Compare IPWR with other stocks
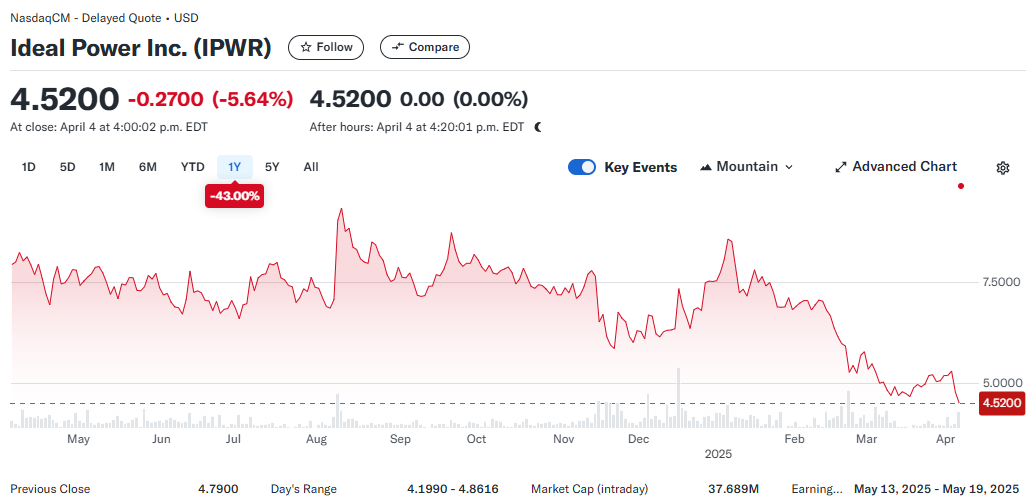This screenshot has height=499, width=1030. [x=425, y=47]
